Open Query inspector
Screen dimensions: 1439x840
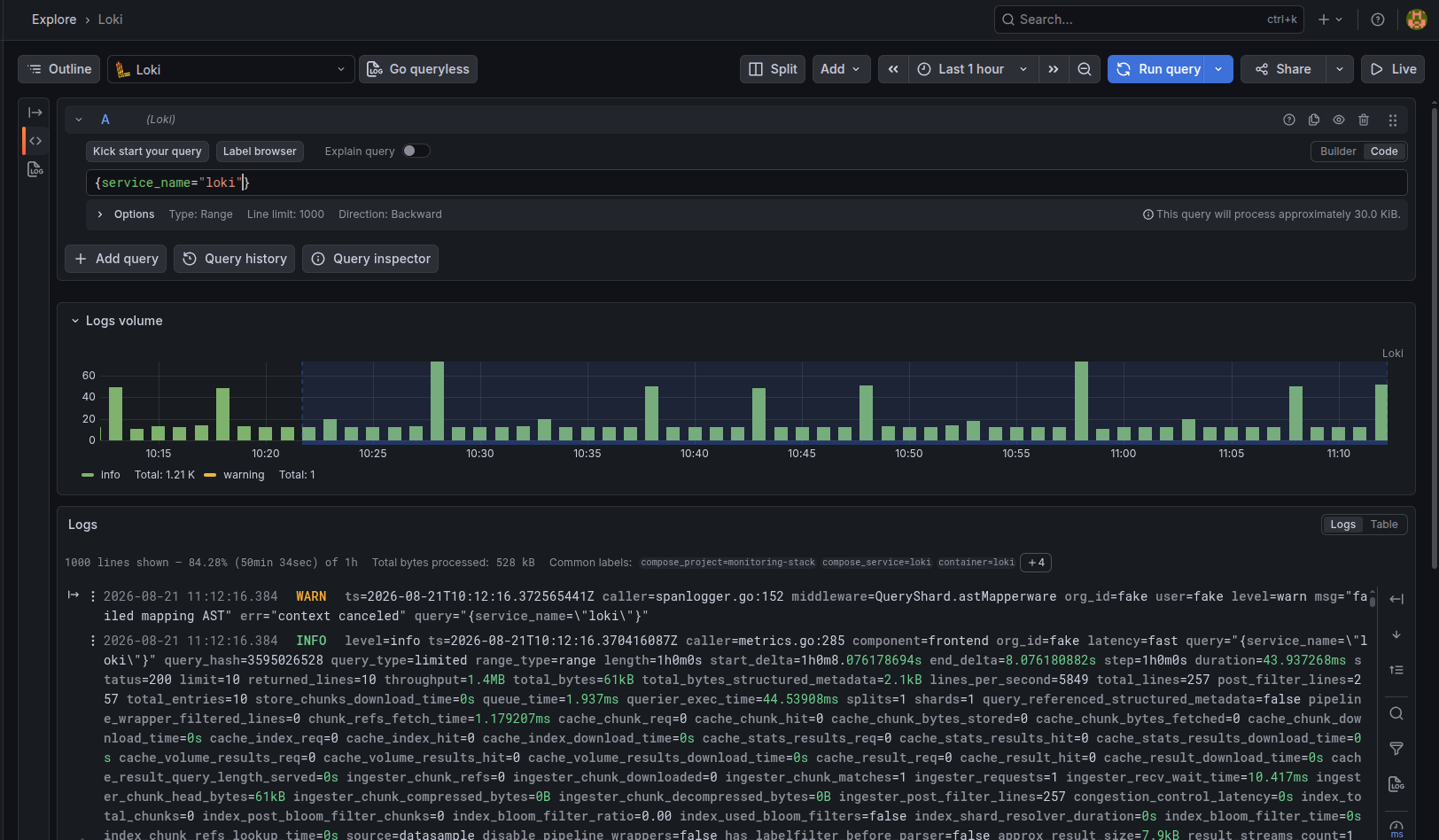(x=370, y=259)
